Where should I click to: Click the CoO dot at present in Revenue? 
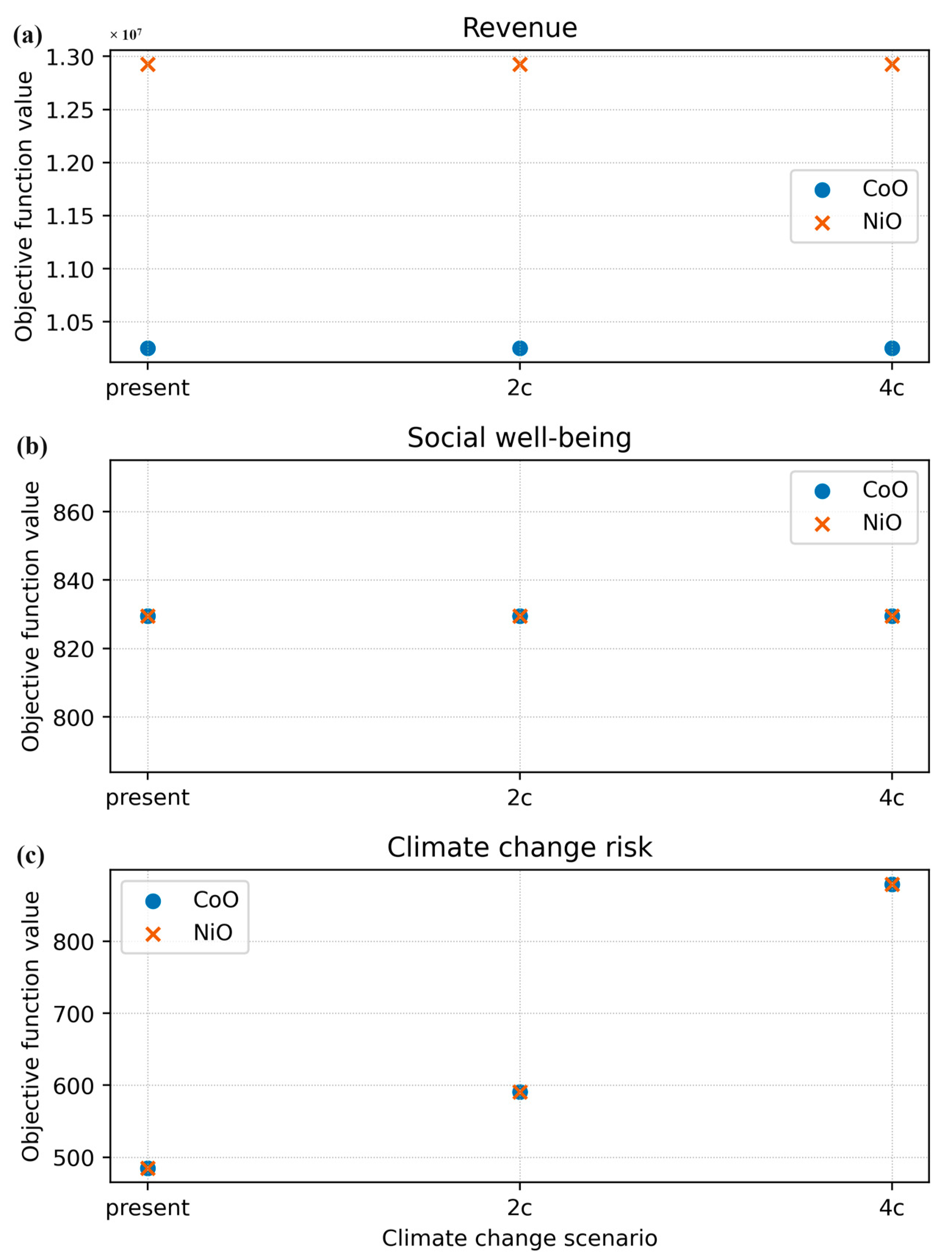click(x=148, y=349)
